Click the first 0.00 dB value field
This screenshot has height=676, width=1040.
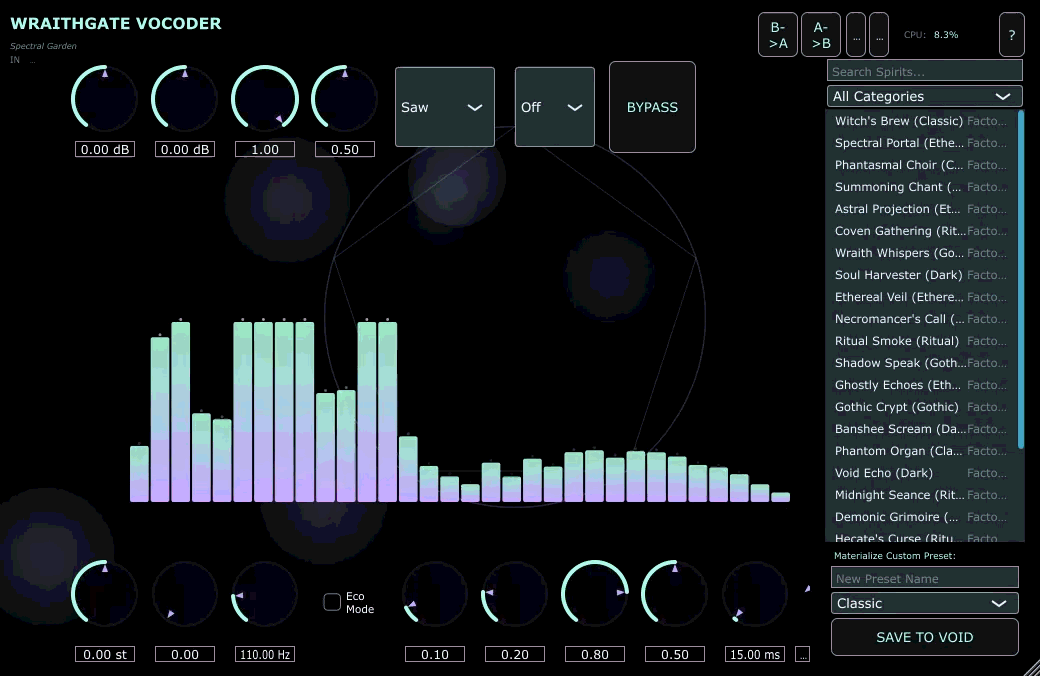pos(105,149)
